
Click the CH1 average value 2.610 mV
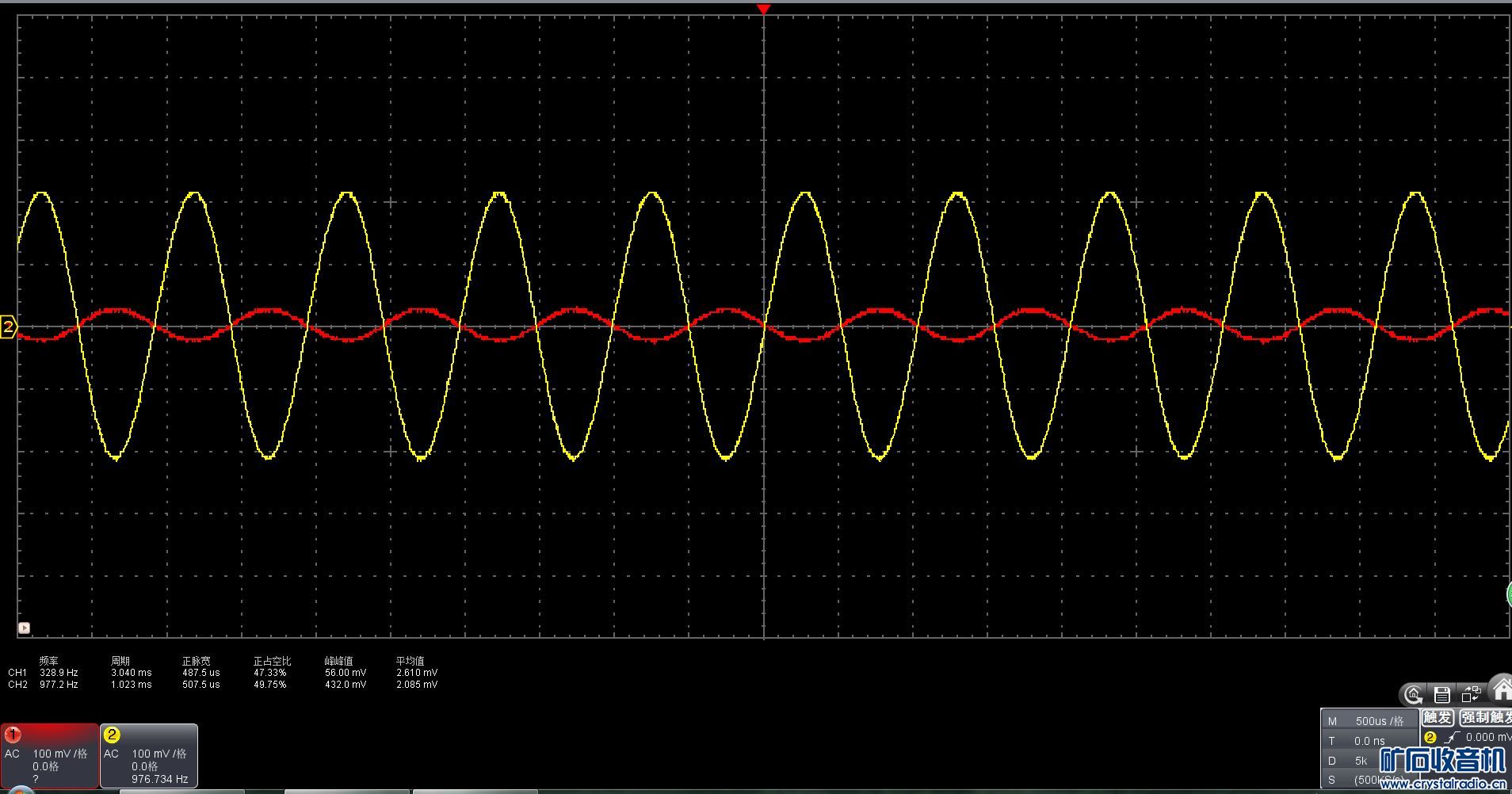tap(417, 673)
